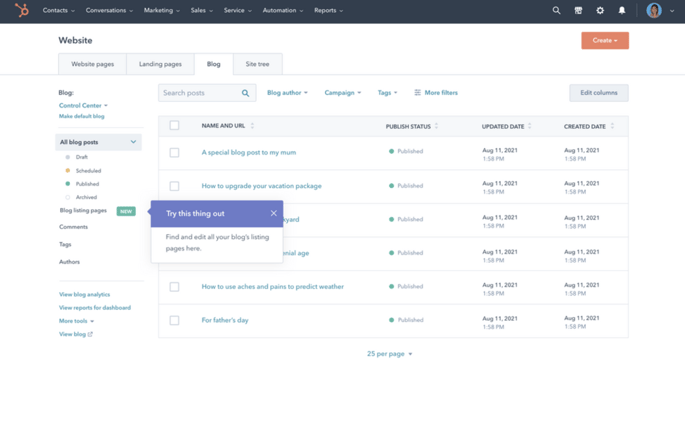Open notifications bell icon
Image resolution: width=685 pixels, height=430 pixels.
[621, 11]
